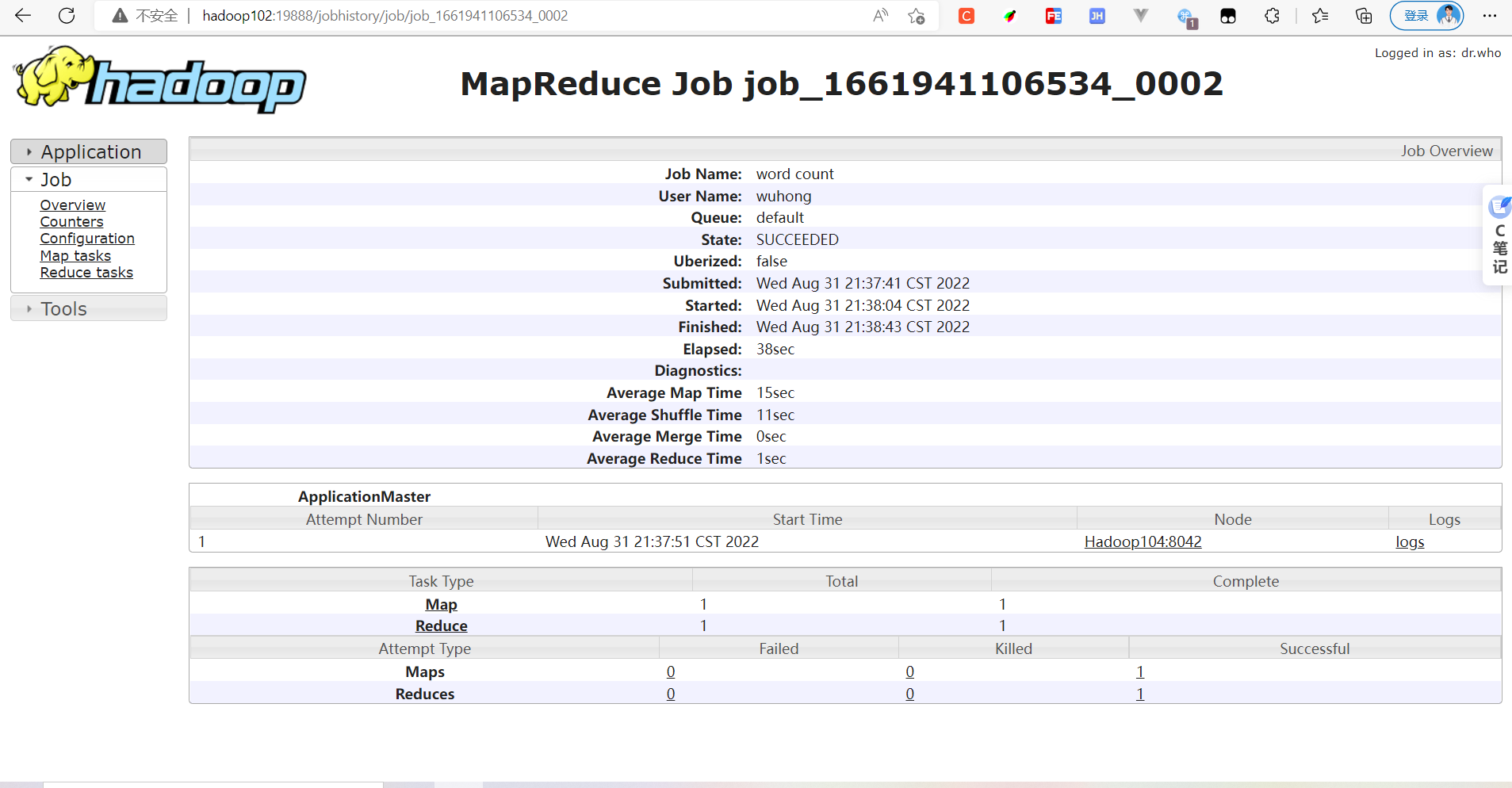Viewport: 1512px width, 788px height.
Task: Open the Configuration link in Job menu
Action: coord(87,239)
